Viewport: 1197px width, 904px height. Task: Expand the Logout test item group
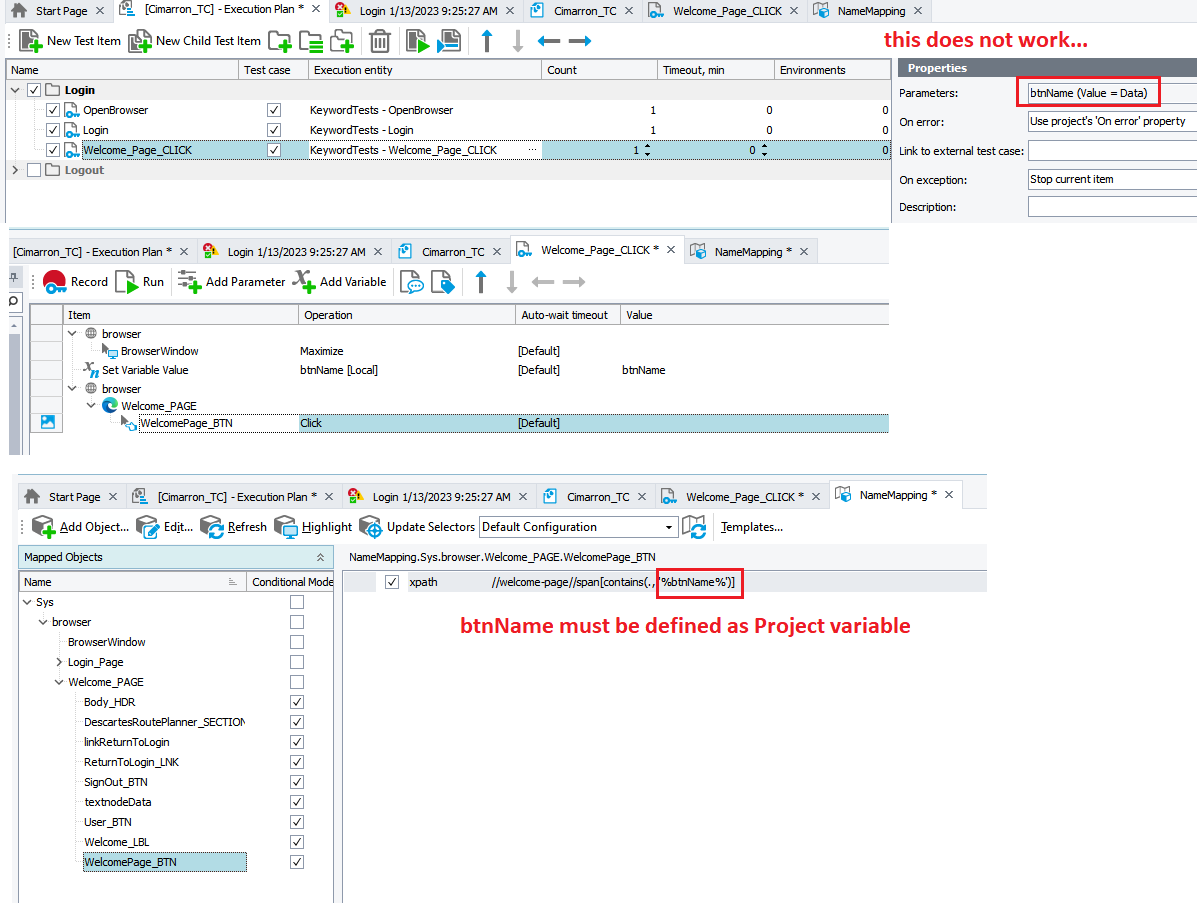pyautogui.click(x=15, y=170)
